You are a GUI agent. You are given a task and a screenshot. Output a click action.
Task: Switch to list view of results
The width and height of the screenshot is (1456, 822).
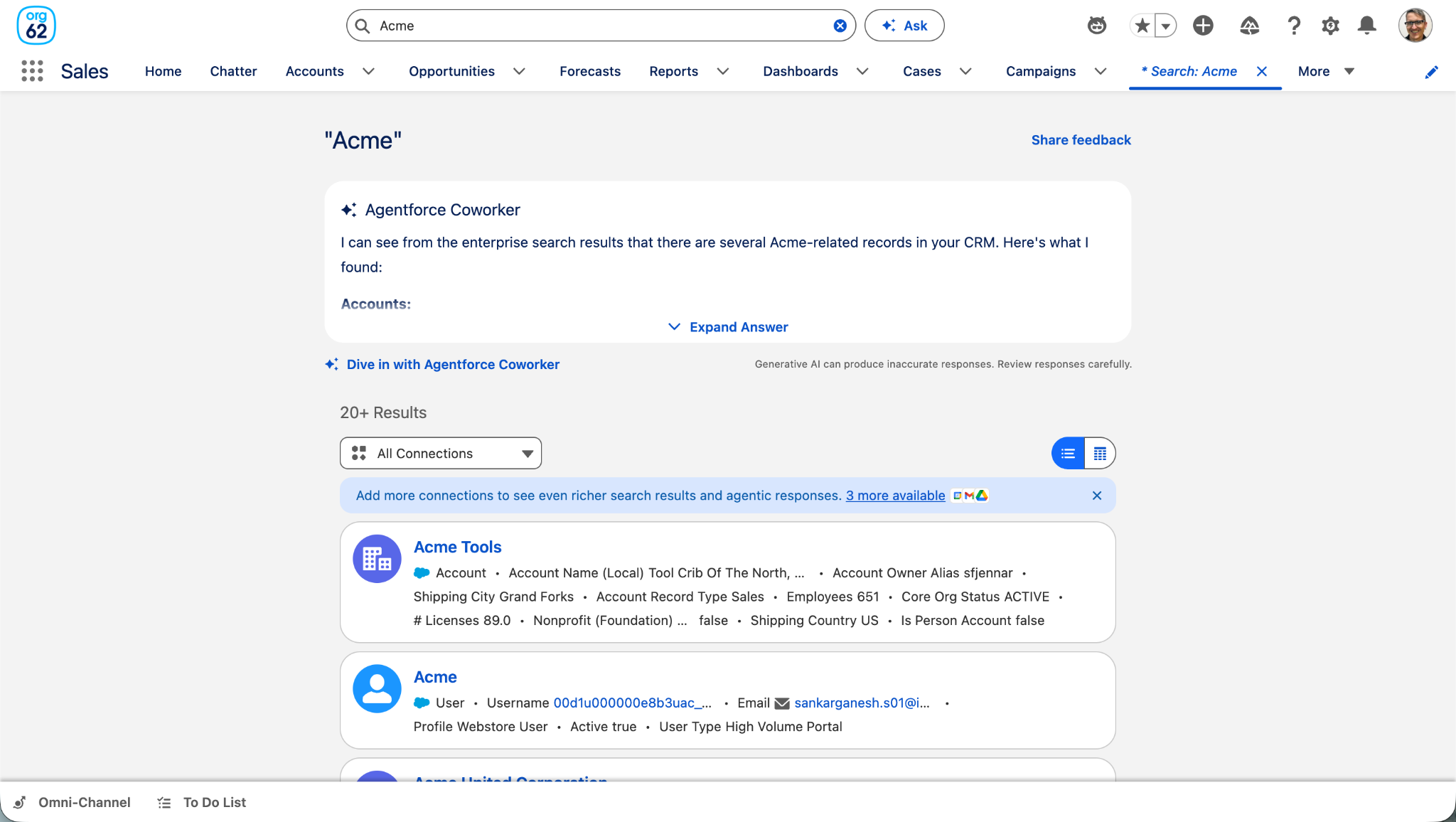click(1068, 453)
